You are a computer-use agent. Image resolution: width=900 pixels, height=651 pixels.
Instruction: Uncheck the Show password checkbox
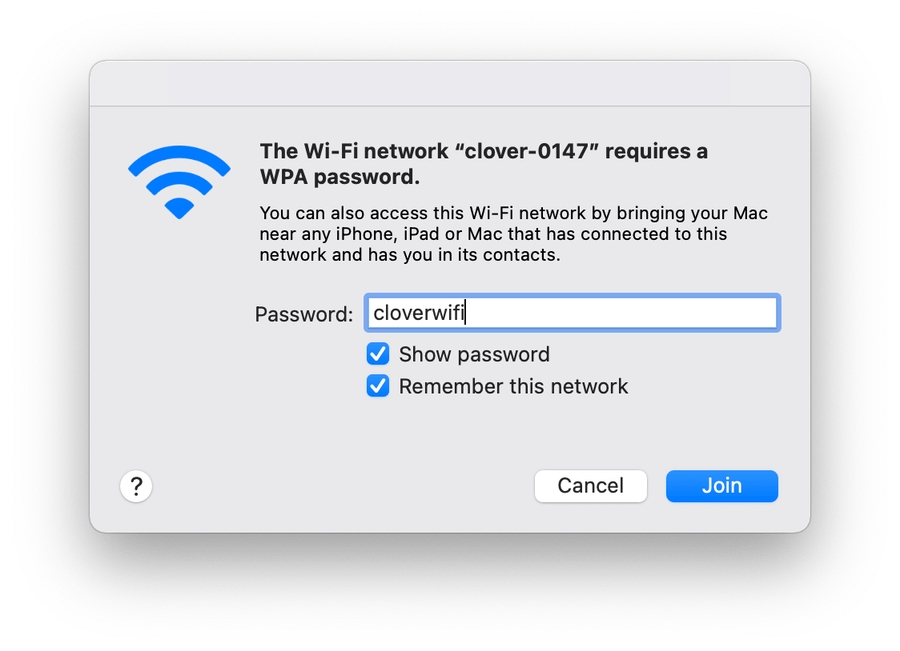coord(378,354)
